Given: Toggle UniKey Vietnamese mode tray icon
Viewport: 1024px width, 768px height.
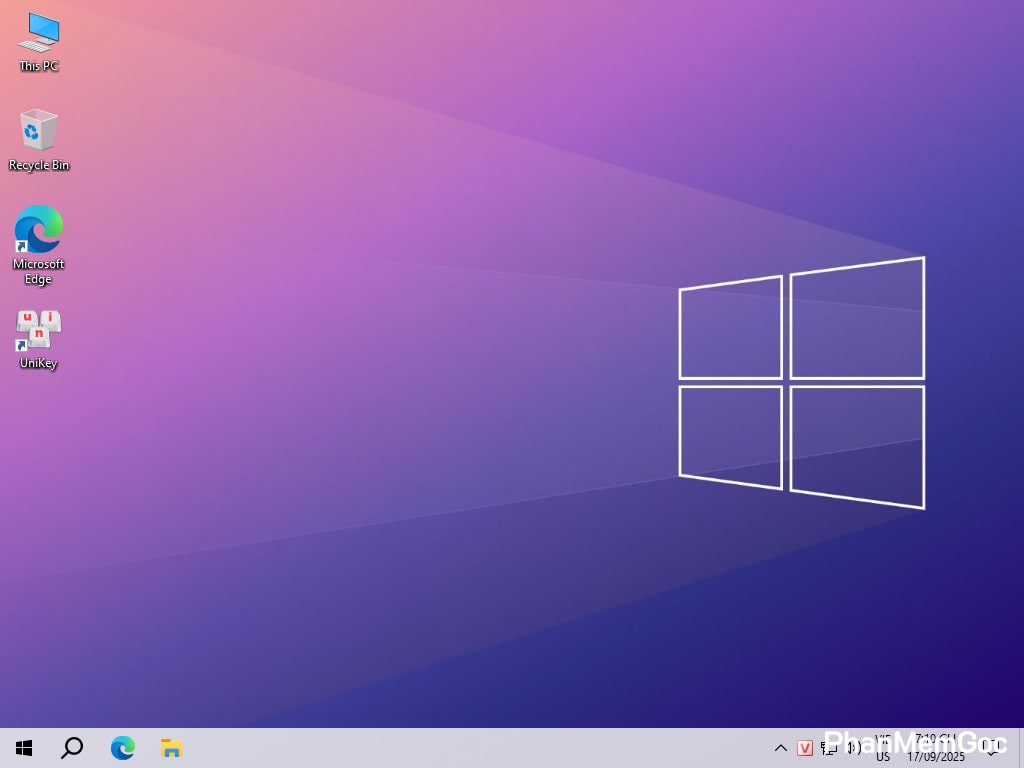Looking at the screenshot, I should [x=805, y=748].
